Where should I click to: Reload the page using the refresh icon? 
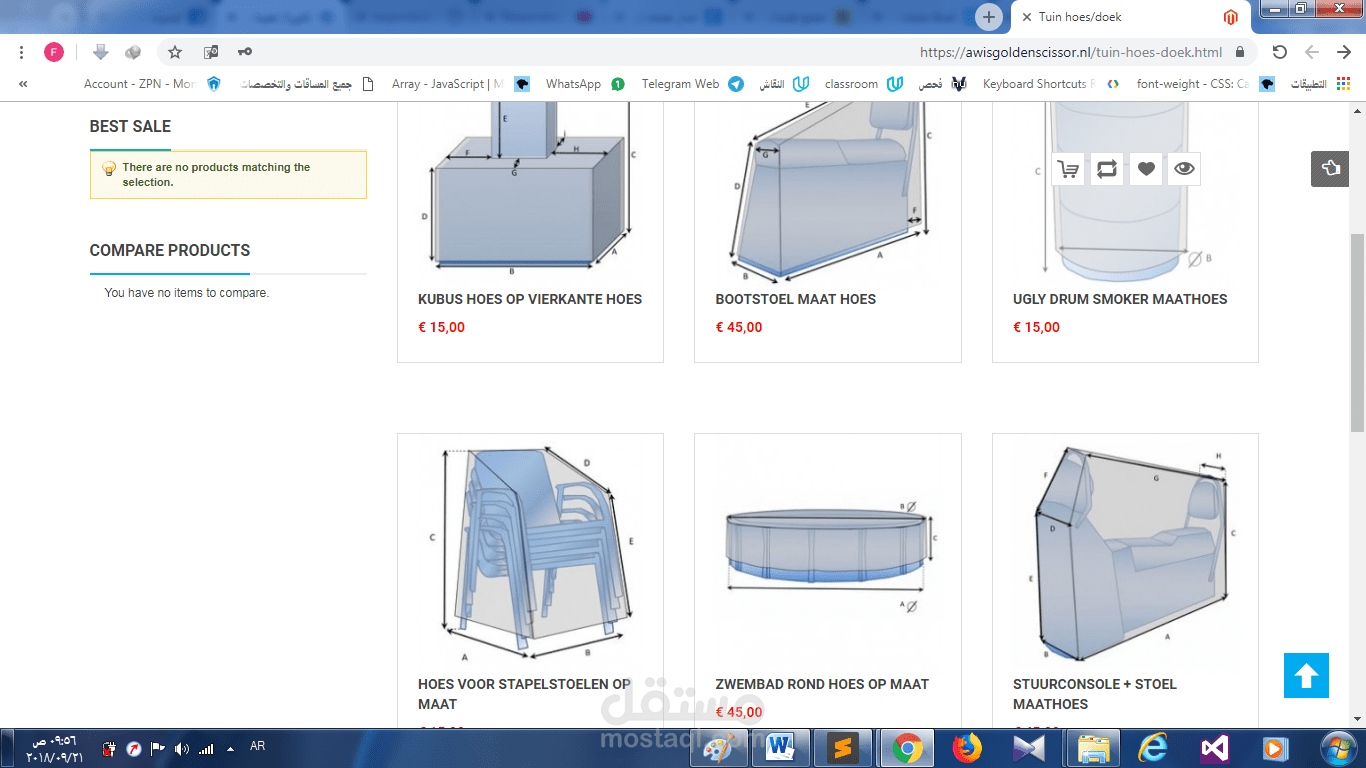(1280, 52)
